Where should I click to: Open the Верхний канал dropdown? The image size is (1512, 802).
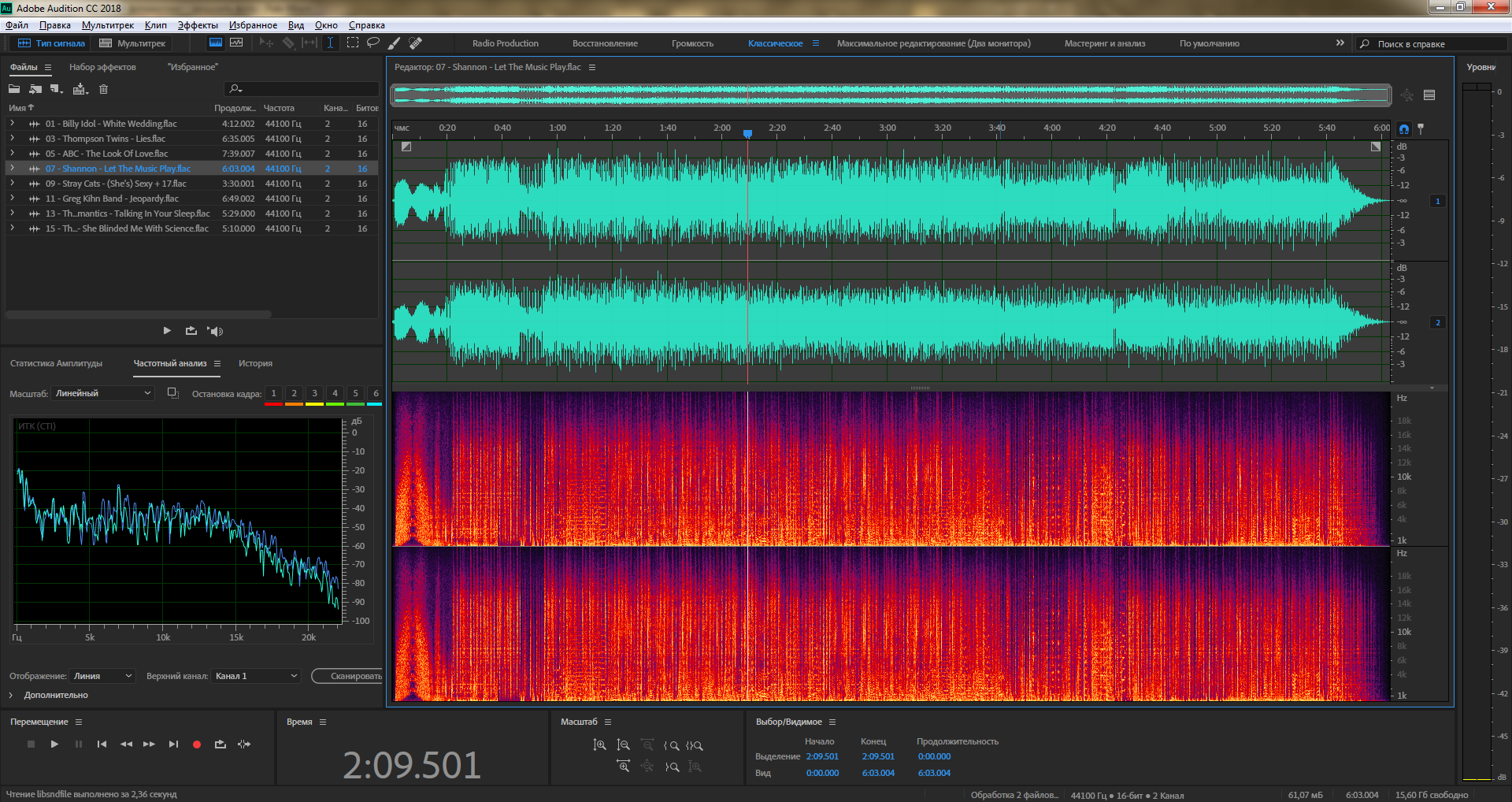[x=256, y=676]
